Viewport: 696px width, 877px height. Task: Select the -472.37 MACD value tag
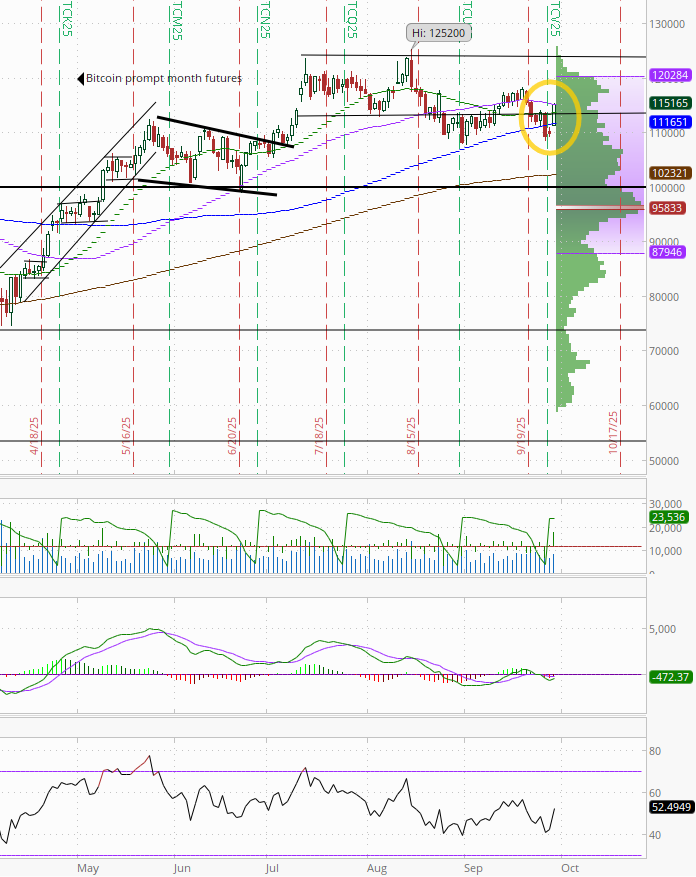coord(670,677)
